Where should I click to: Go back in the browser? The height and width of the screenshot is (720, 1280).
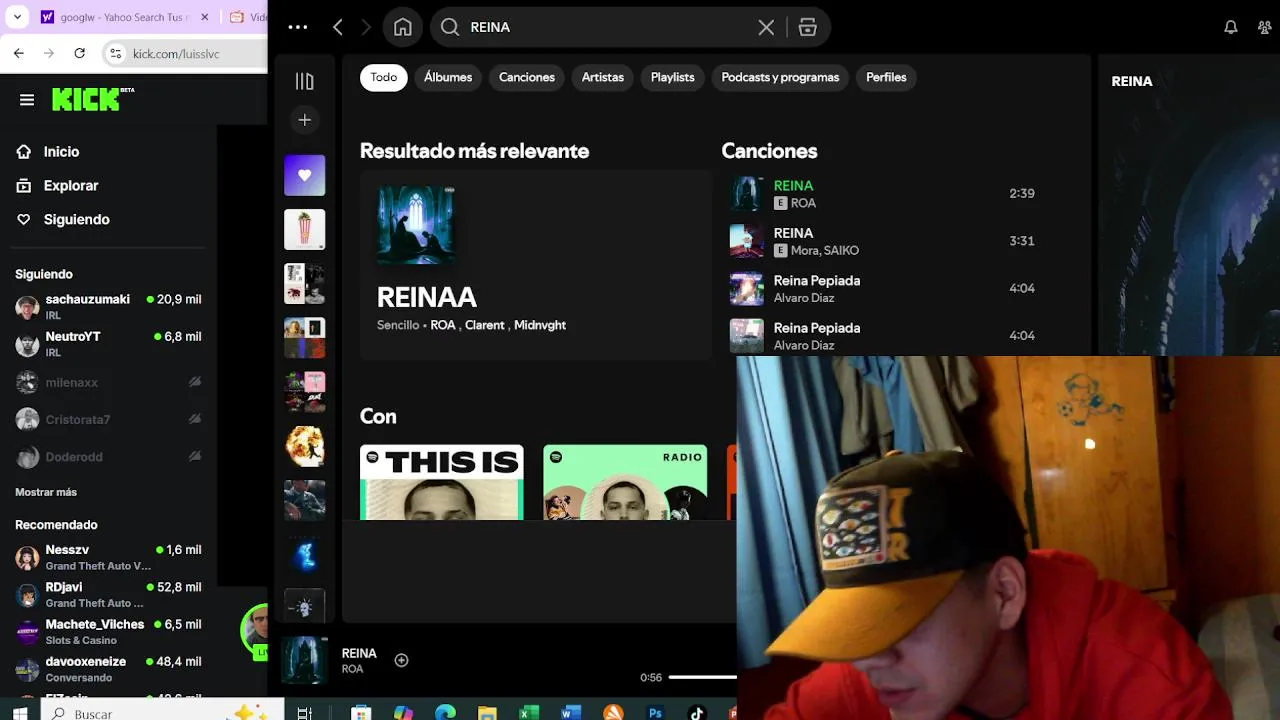coord(19,53)
